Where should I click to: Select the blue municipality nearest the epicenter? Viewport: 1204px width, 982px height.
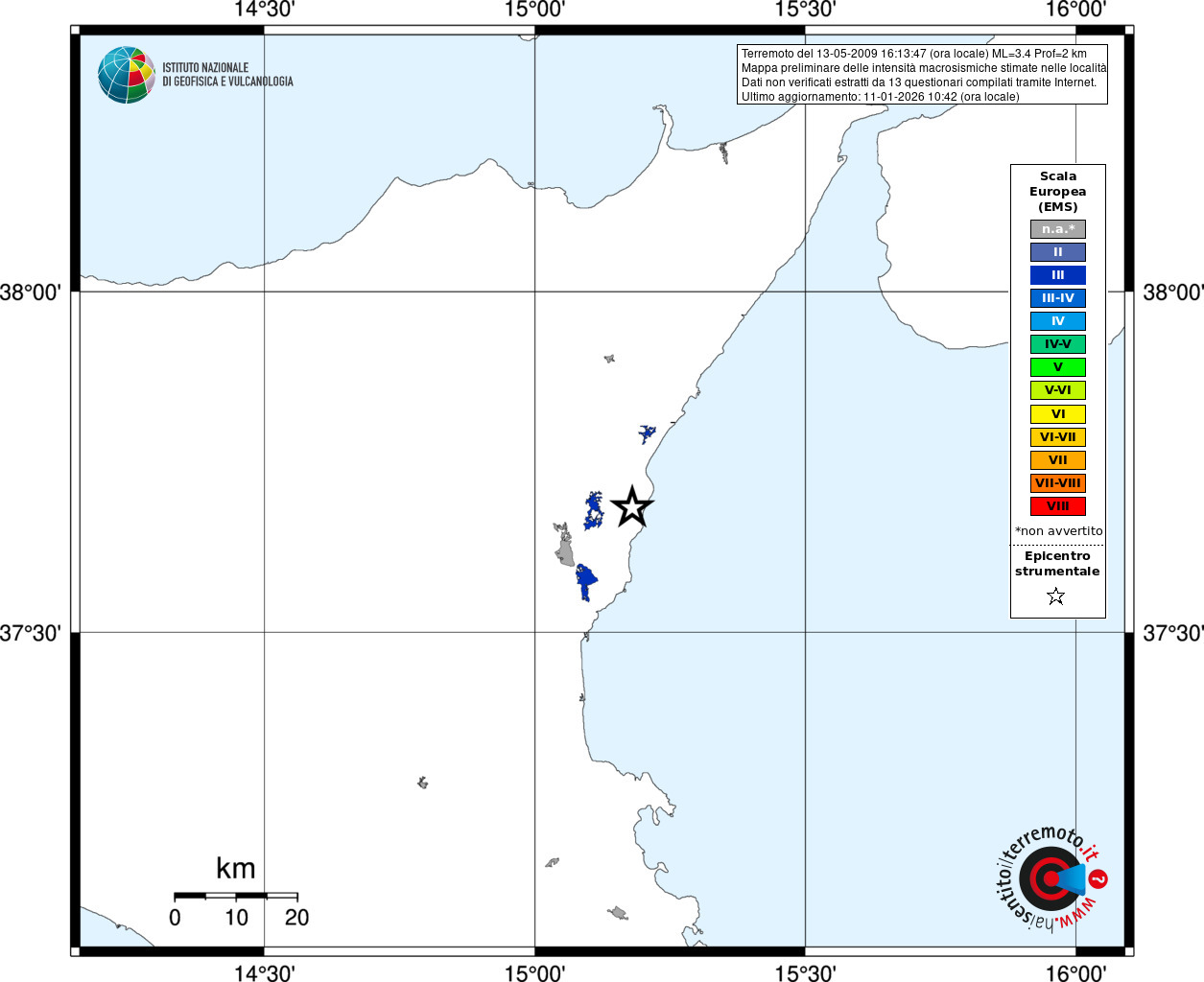[594, 511]
